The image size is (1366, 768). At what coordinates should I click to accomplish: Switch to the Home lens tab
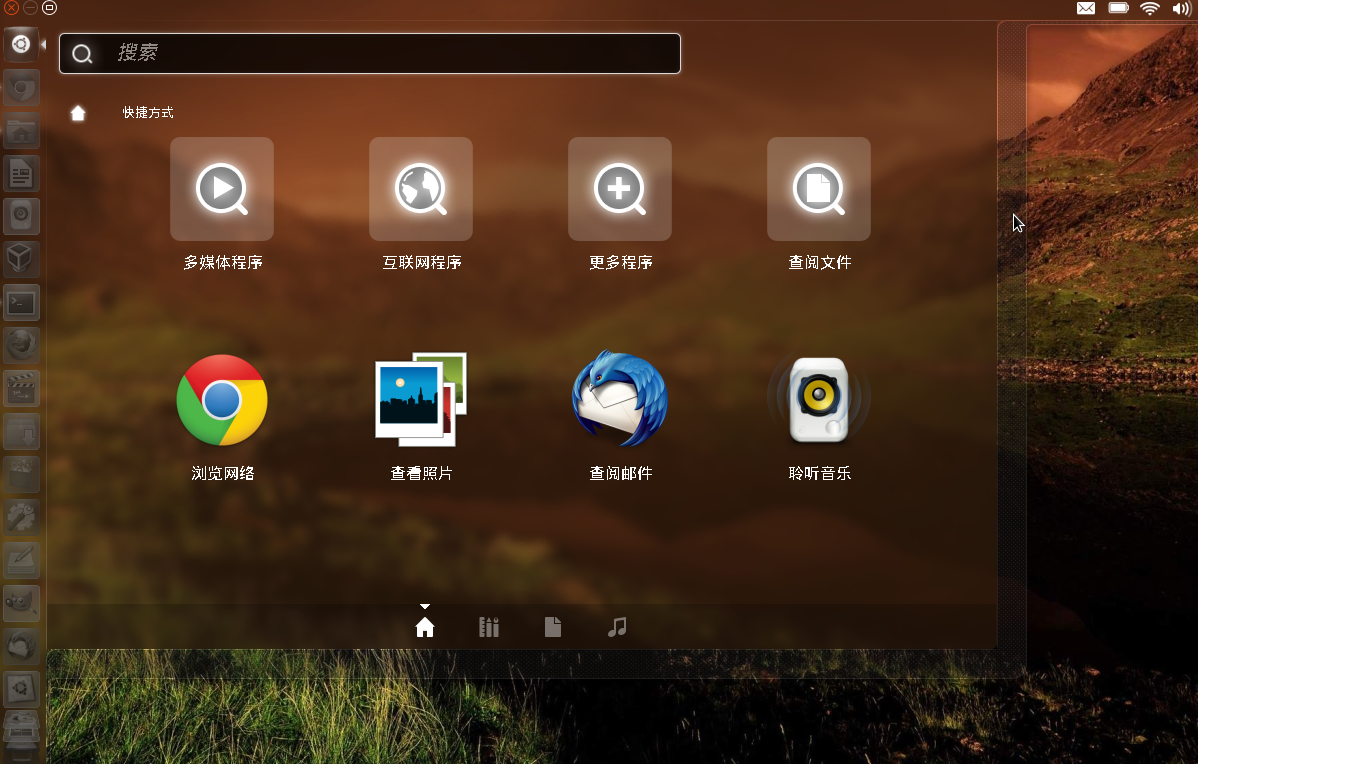(425, 627)
